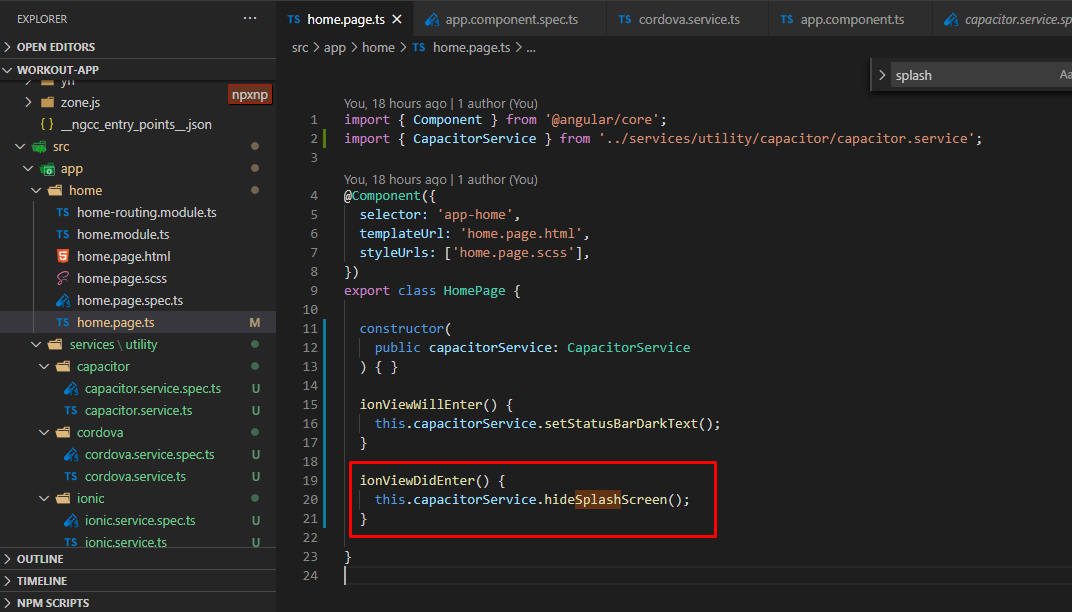Click the HTML5 icon of home.page.html
The image size is (1072, 612).
[63, 256]
